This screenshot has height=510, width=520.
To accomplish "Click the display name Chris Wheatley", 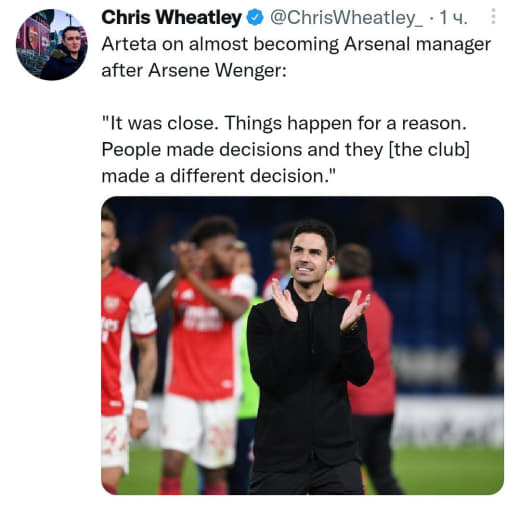I will point(171,18).
